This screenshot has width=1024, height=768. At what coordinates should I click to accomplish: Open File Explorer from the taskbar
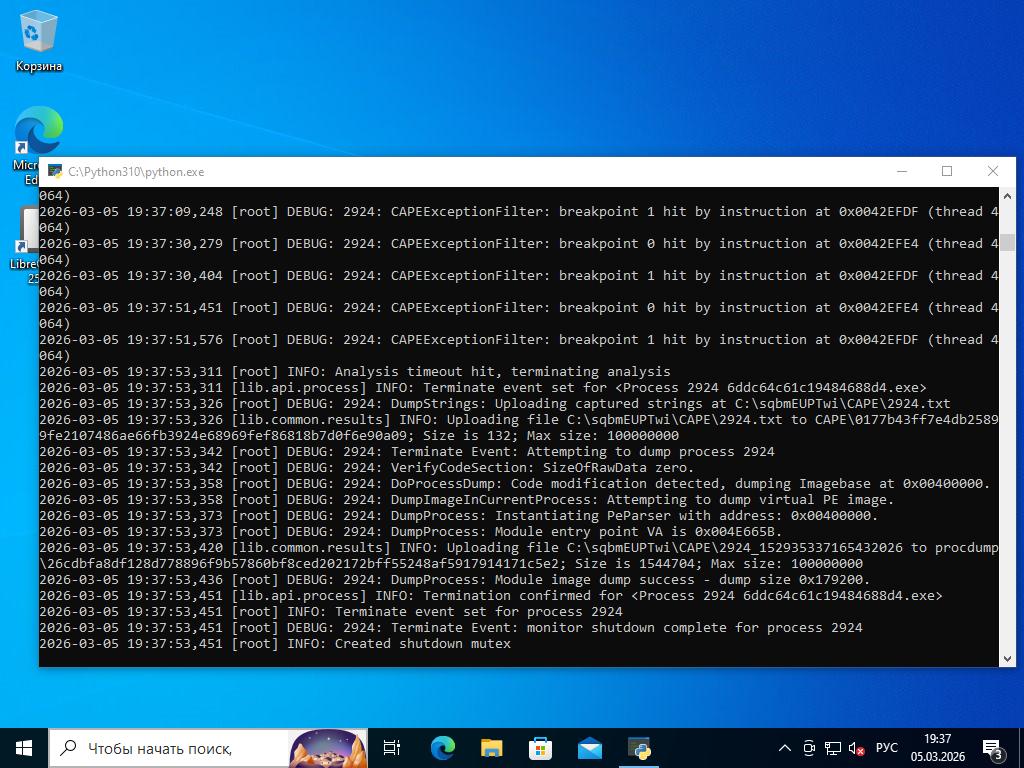[491, 747]
